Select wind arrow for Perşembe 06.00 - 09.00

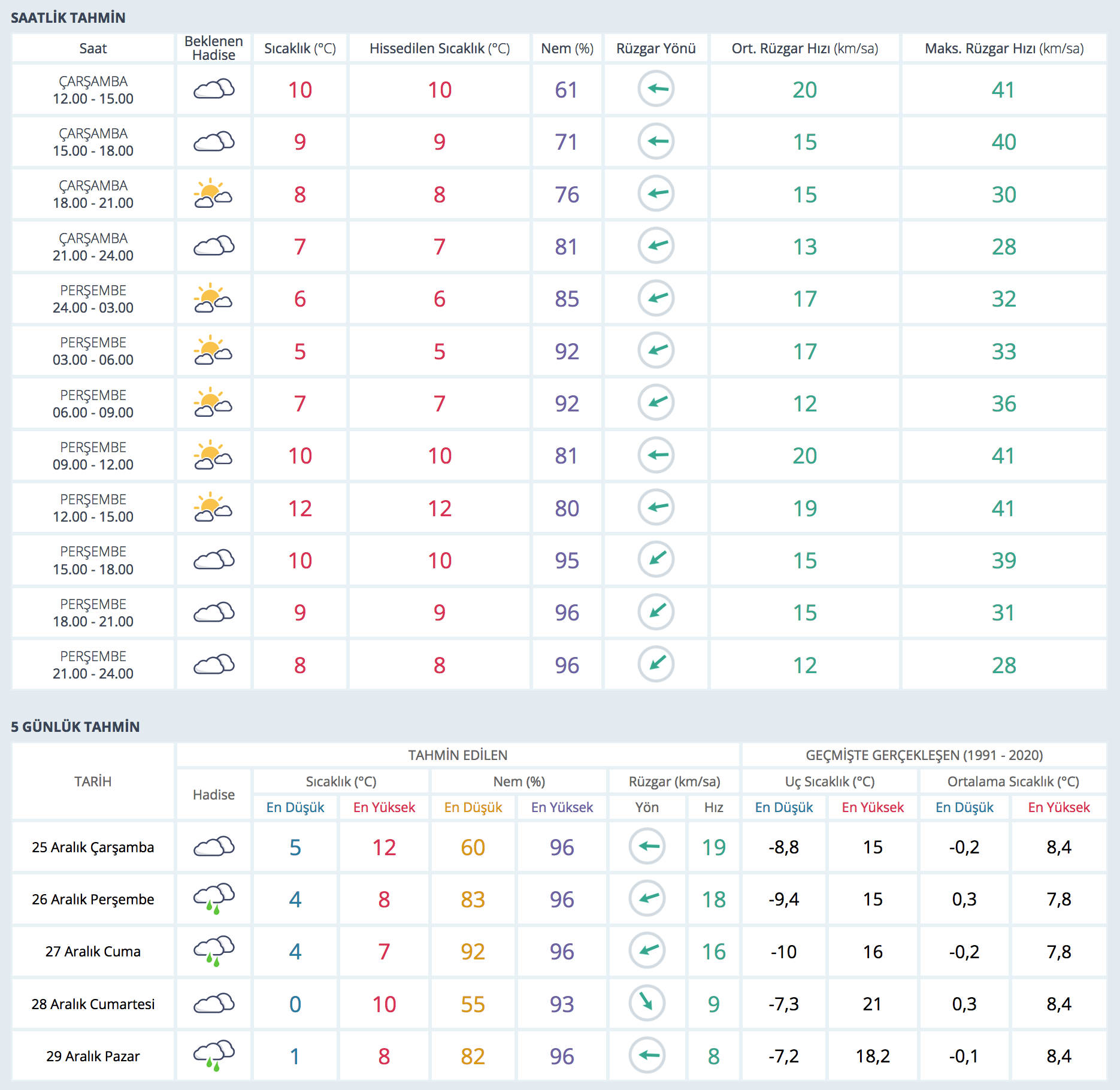656,402
